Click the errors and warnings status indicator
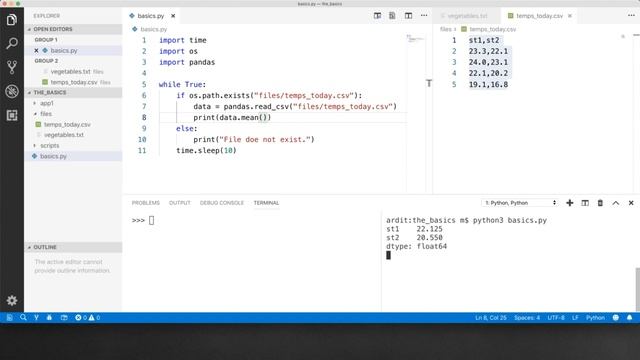Viewport: 640px width, 360px height. point(88,318)
